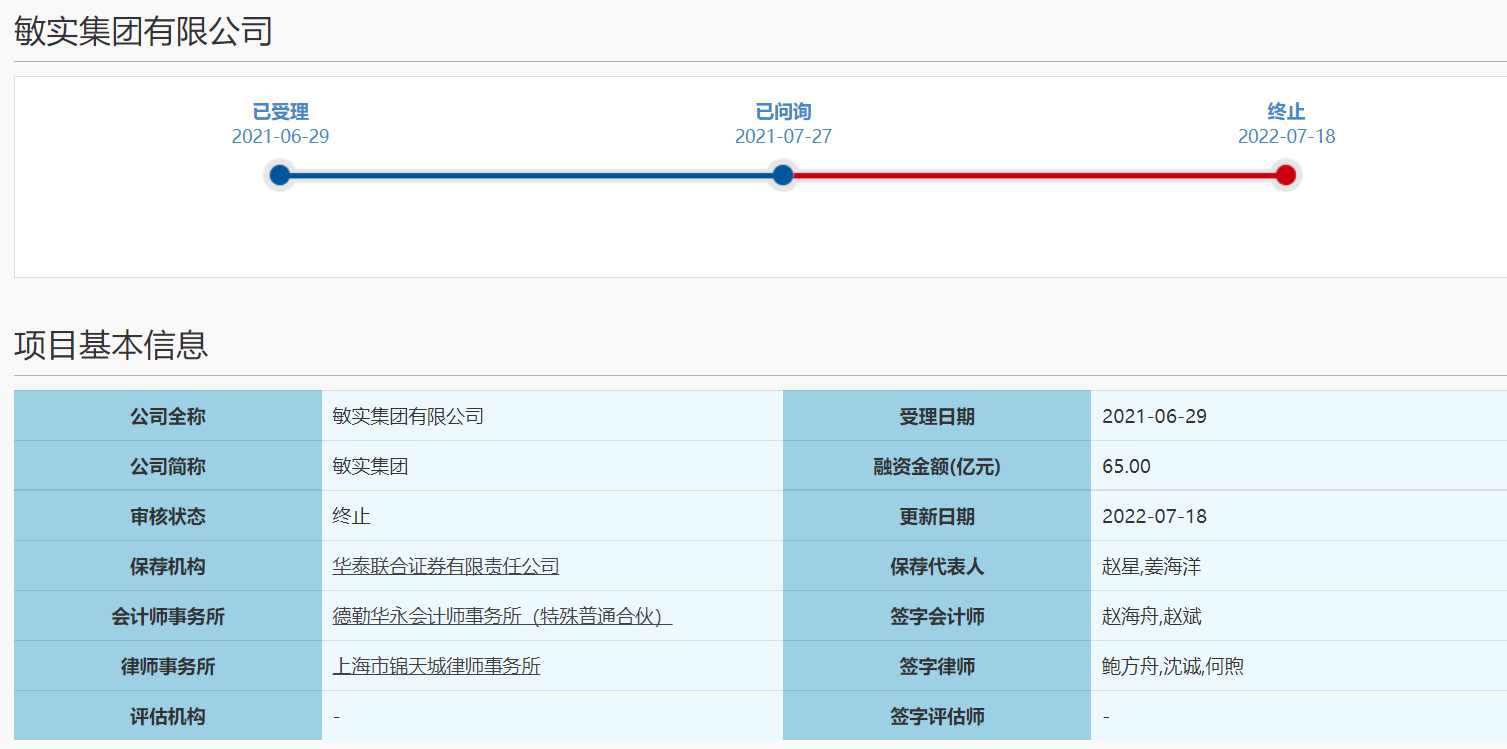Click the 保荐代表人 names 赵星,姜海洋

(1151, 567)
